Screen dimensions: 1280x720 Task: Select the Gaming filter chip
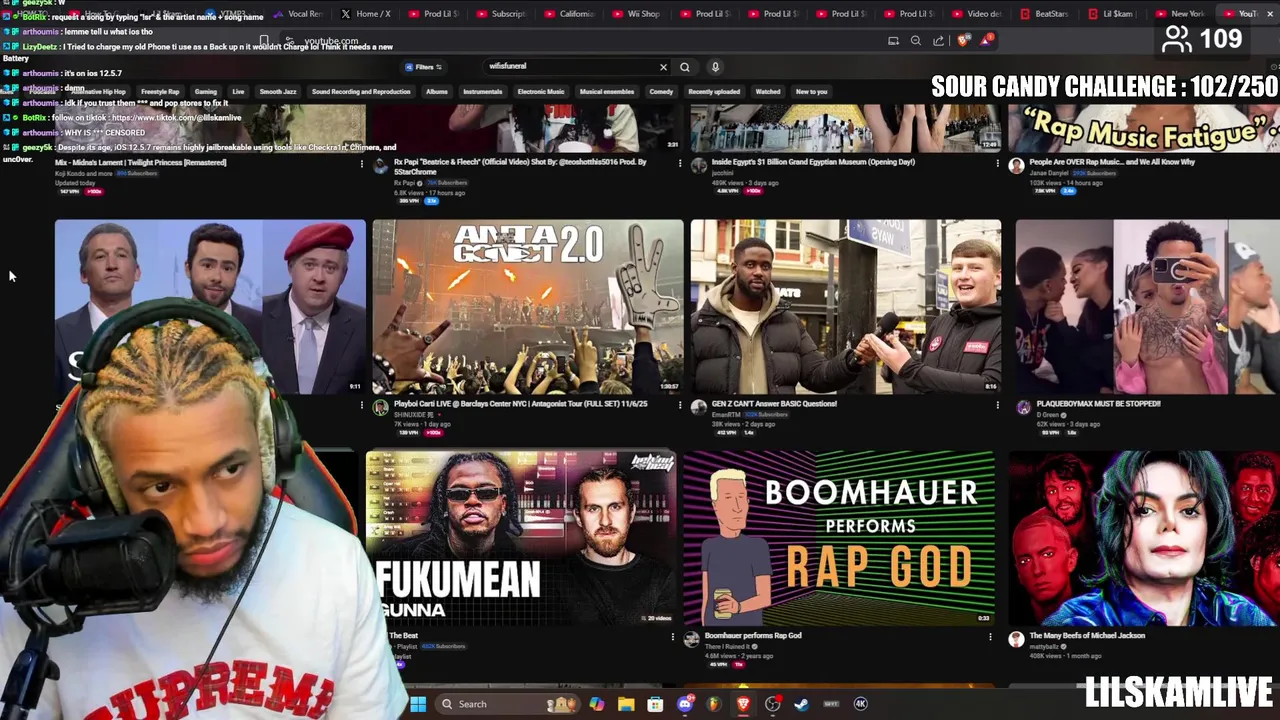[x=206, y=92]
